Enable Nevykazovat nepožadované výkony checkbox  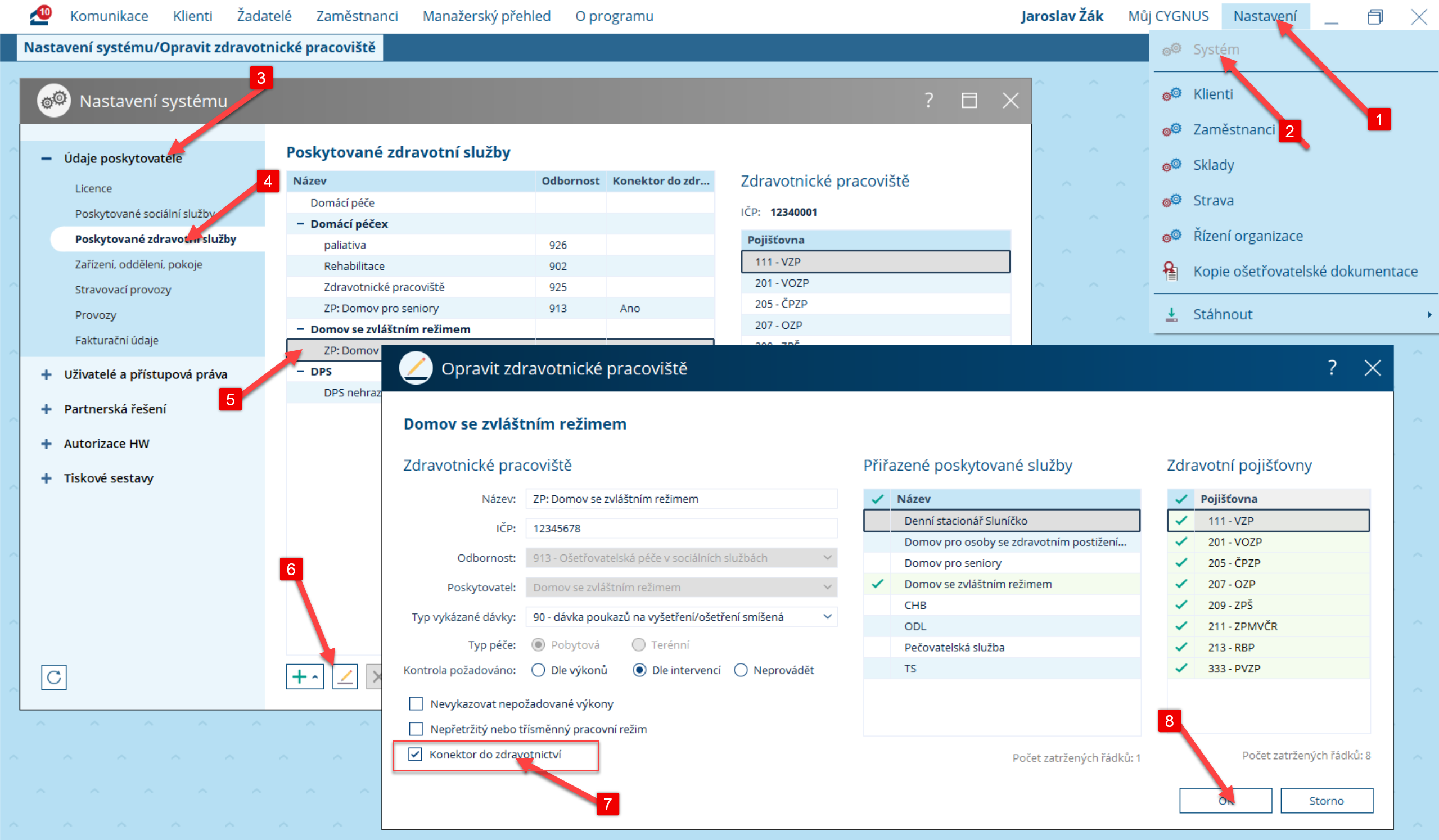(416, 703)
